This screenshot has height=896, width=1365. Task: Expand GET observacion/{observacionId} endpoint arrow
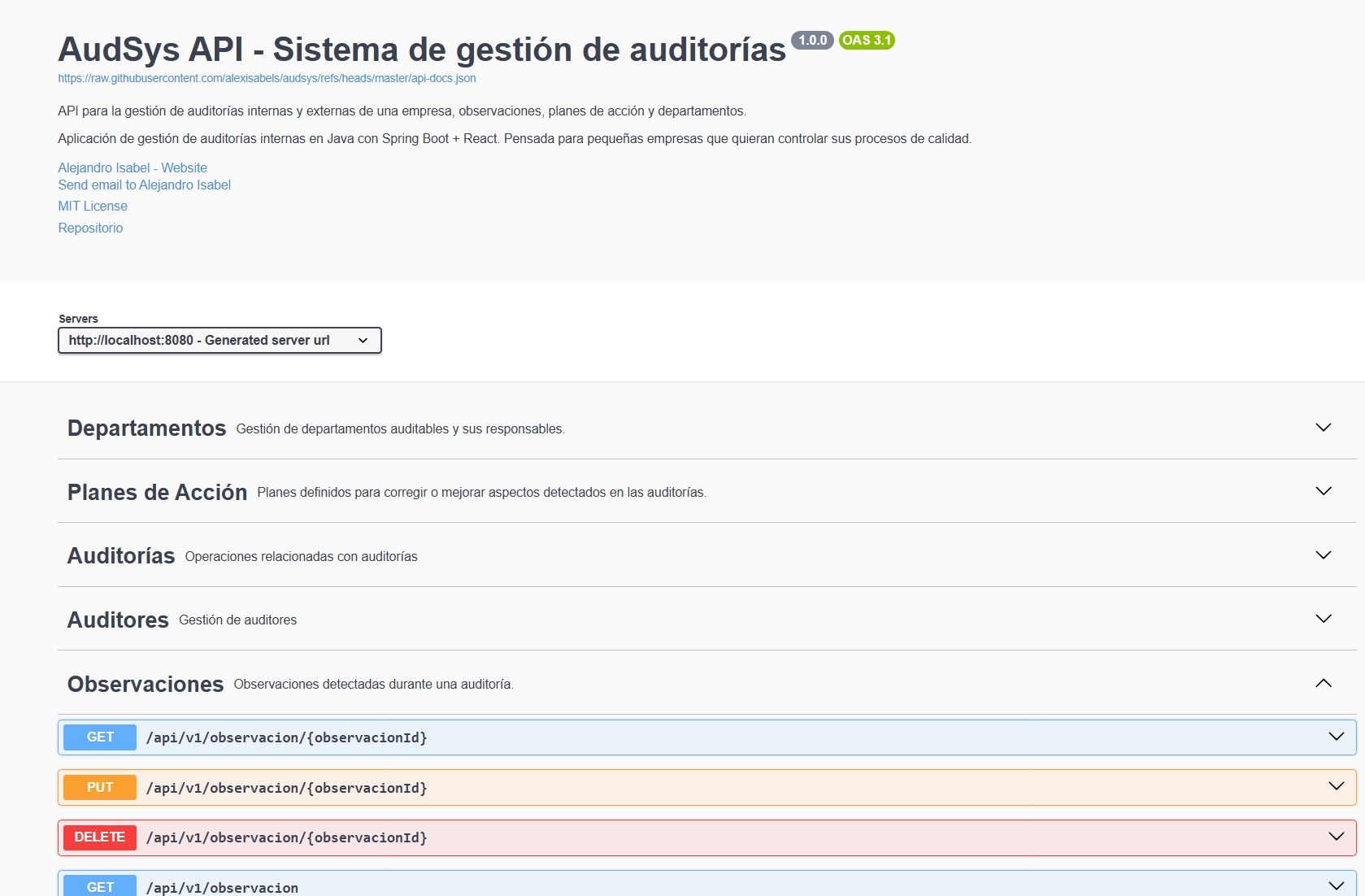(x=1337, y=737)
